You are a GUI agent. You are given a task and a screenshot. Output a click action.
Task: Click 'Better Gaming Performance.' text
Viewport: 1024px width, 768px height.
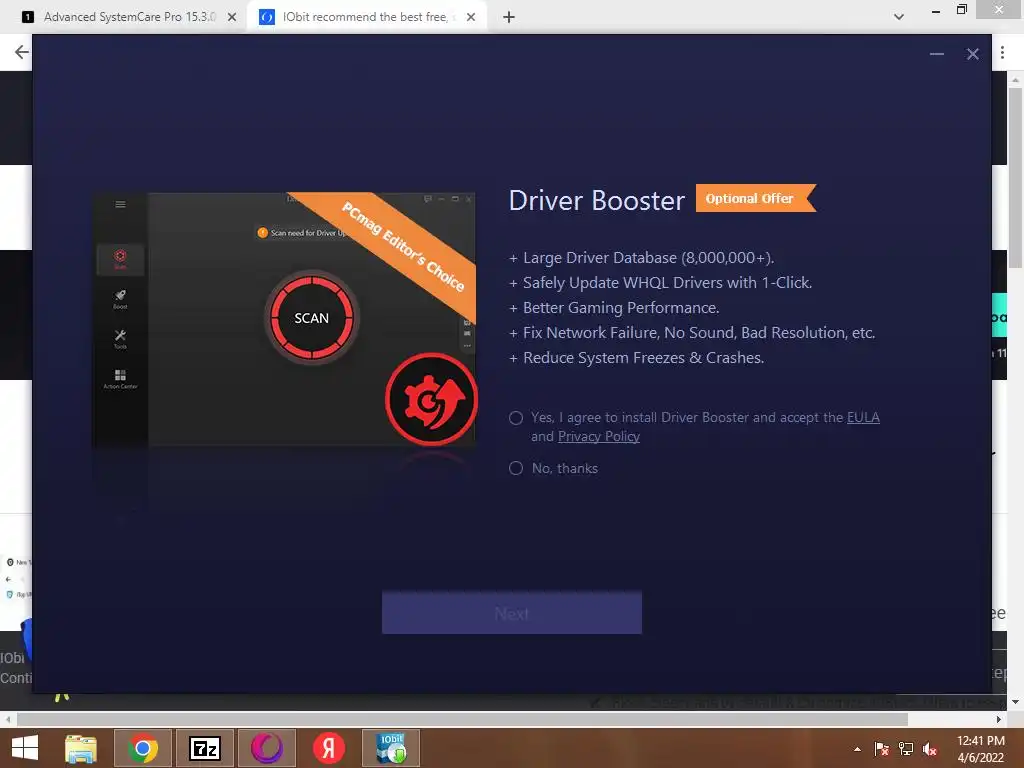coord(621,308)
